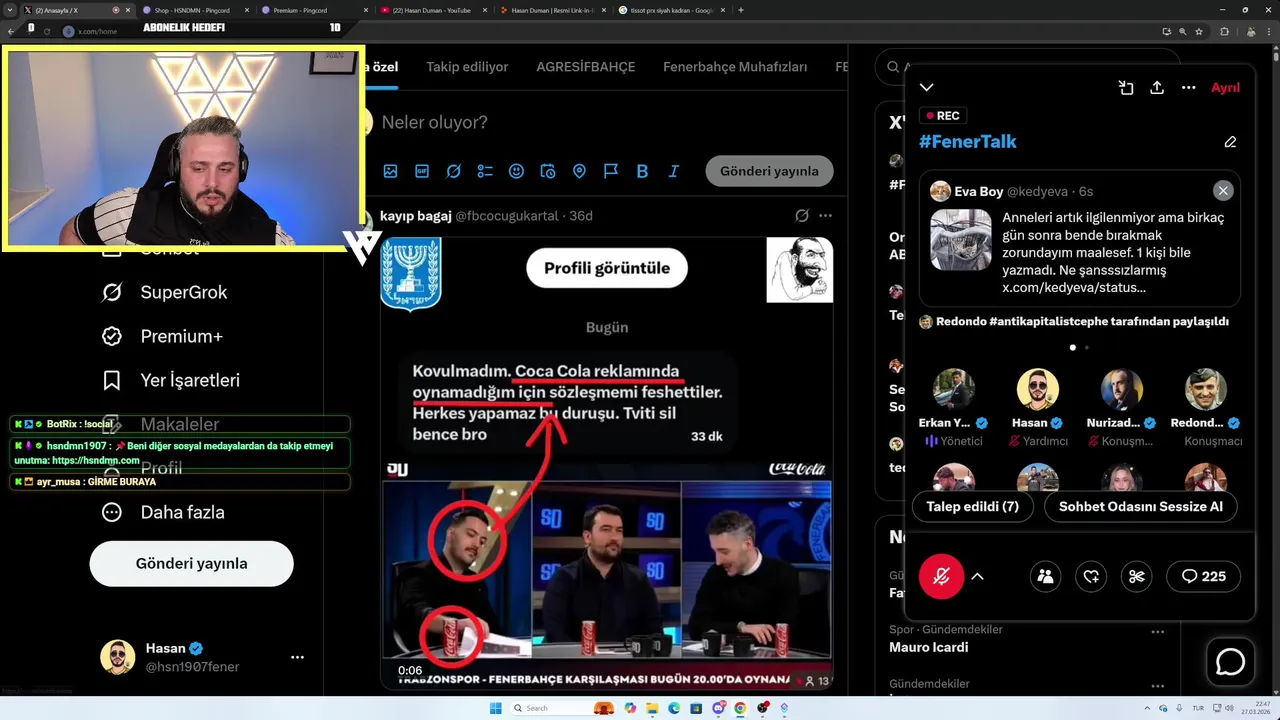Click Grok icon on kayıp bagaj post
Viewport: 1280px width, 720px height.
point(802,216)
